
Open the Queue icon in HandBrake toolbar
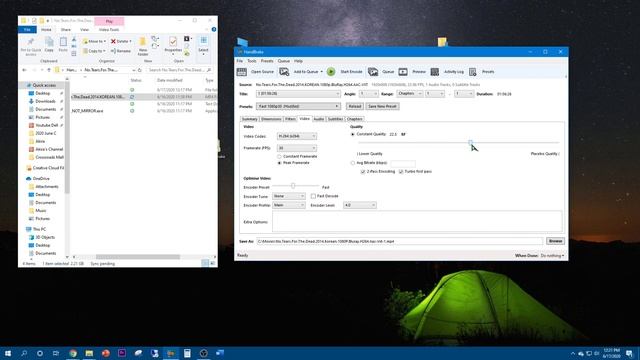pos(373,72)
